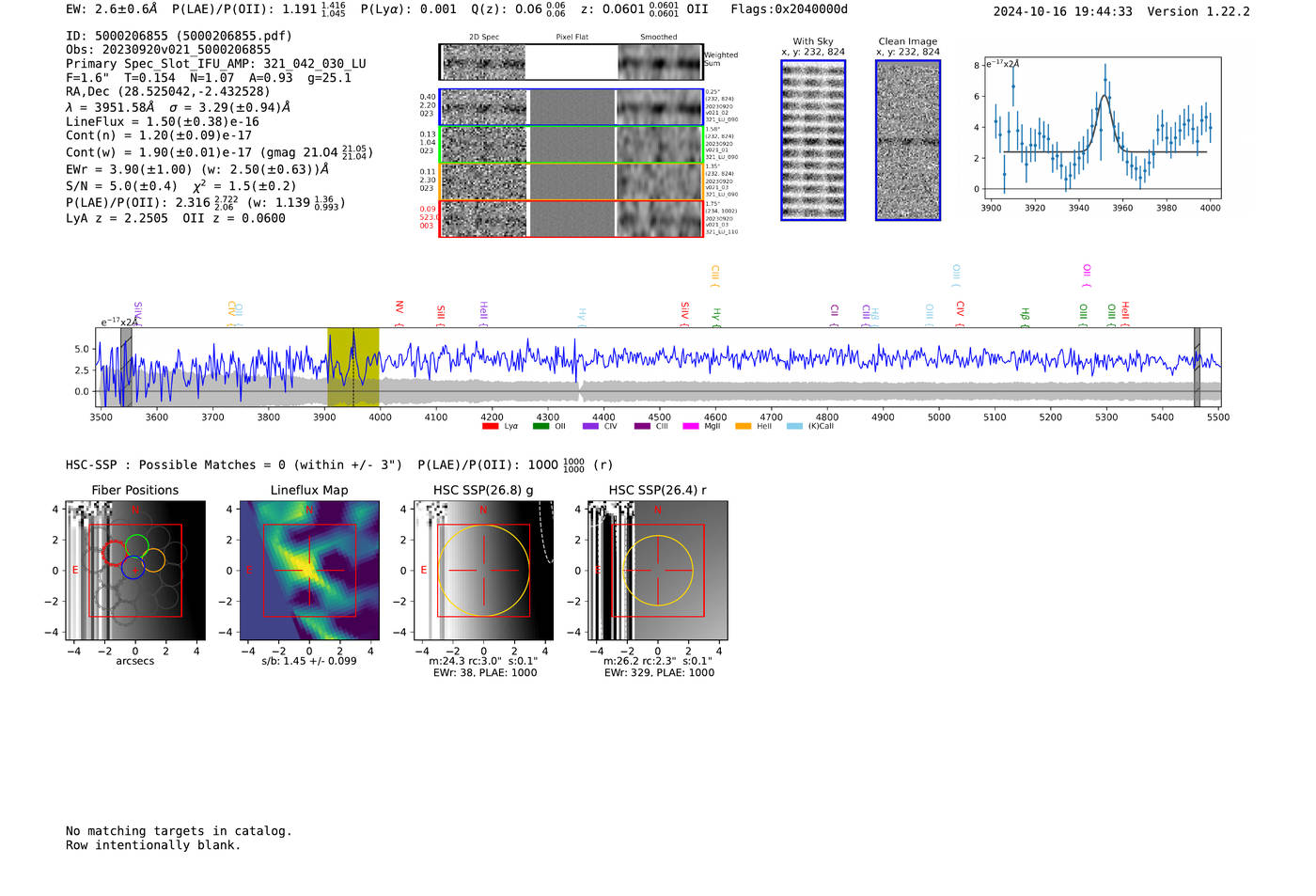Click the yellow highlighted emission line region
Screen dimensions: 1316x896
353,367
